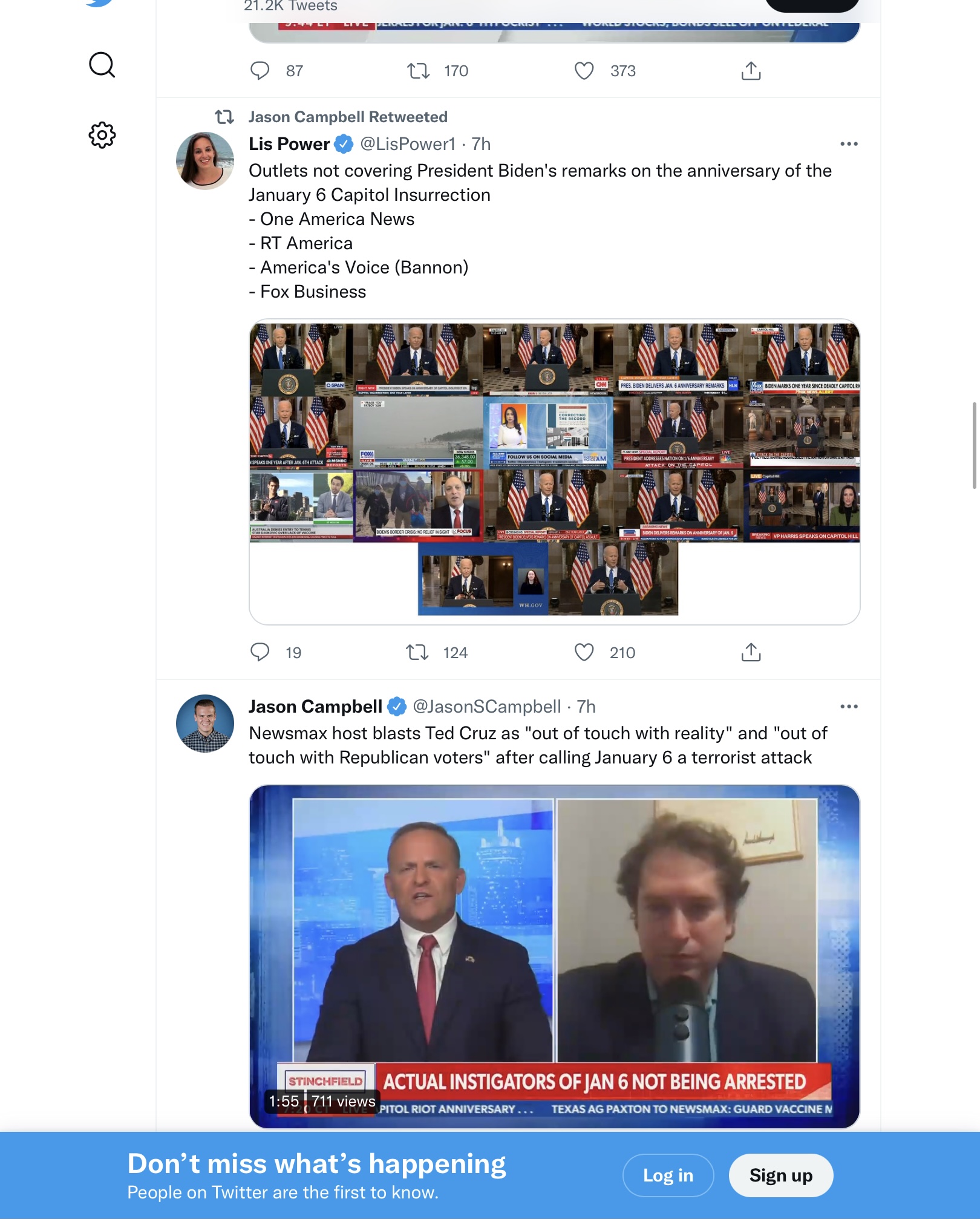Screen dimensions: 980x1219
Task: Click the Sign up button
Action: (x=781, y=1175)
